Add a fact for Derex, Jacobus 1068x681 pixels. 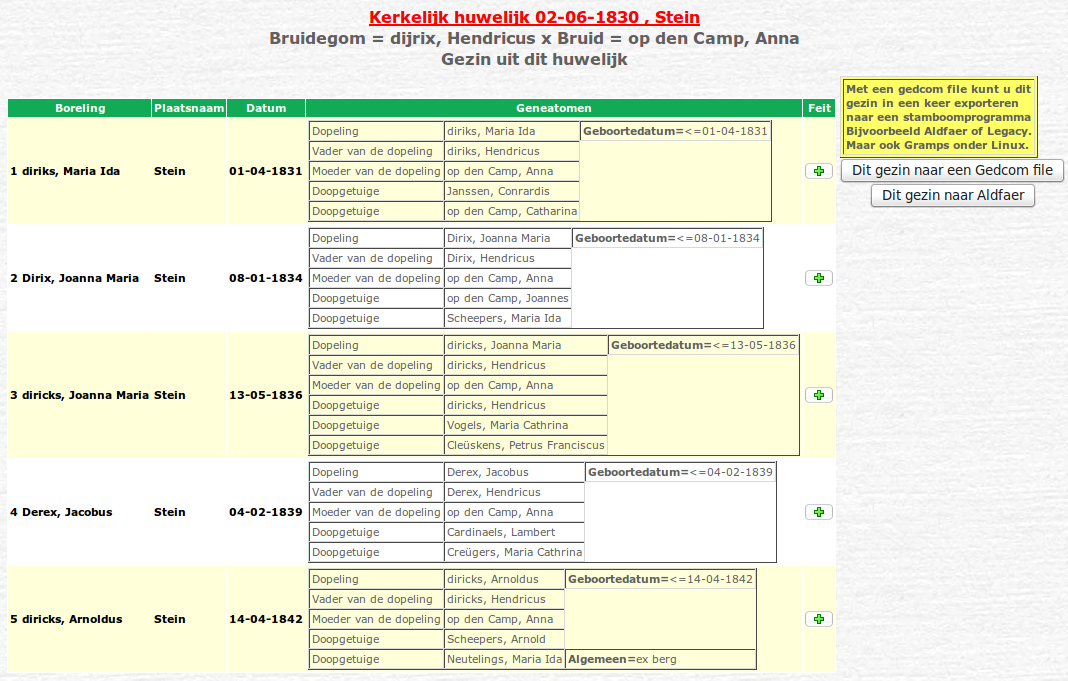point(818,512)
